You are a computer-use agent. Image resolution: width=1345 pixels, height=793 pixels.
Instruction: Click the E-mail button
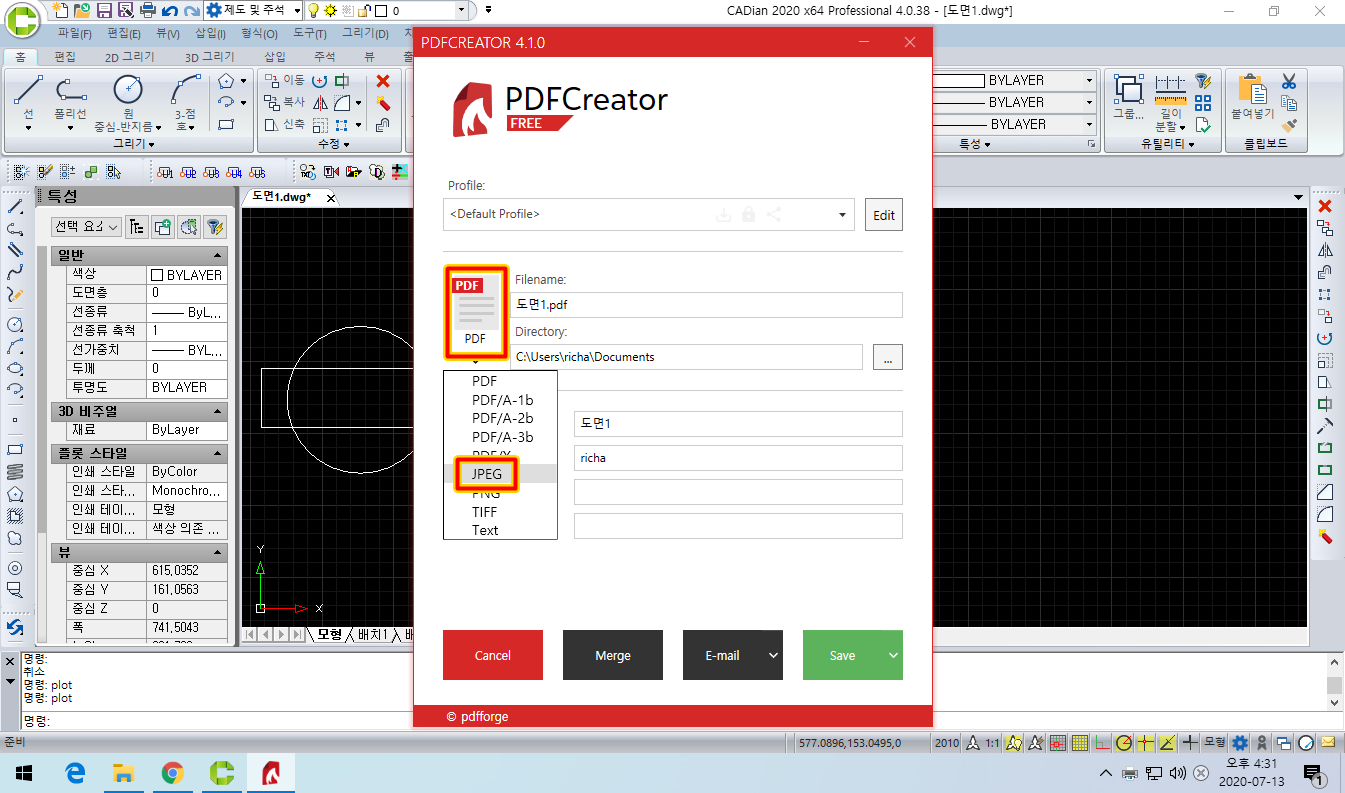coord(723,655)
